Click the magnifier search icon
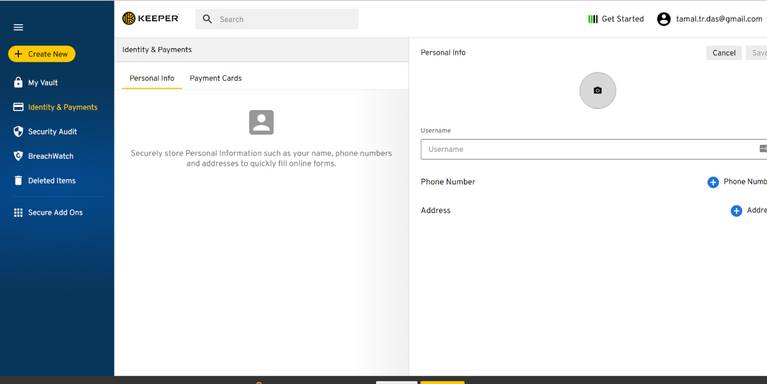The image size is (767, 384). click(x=207, y=19)
